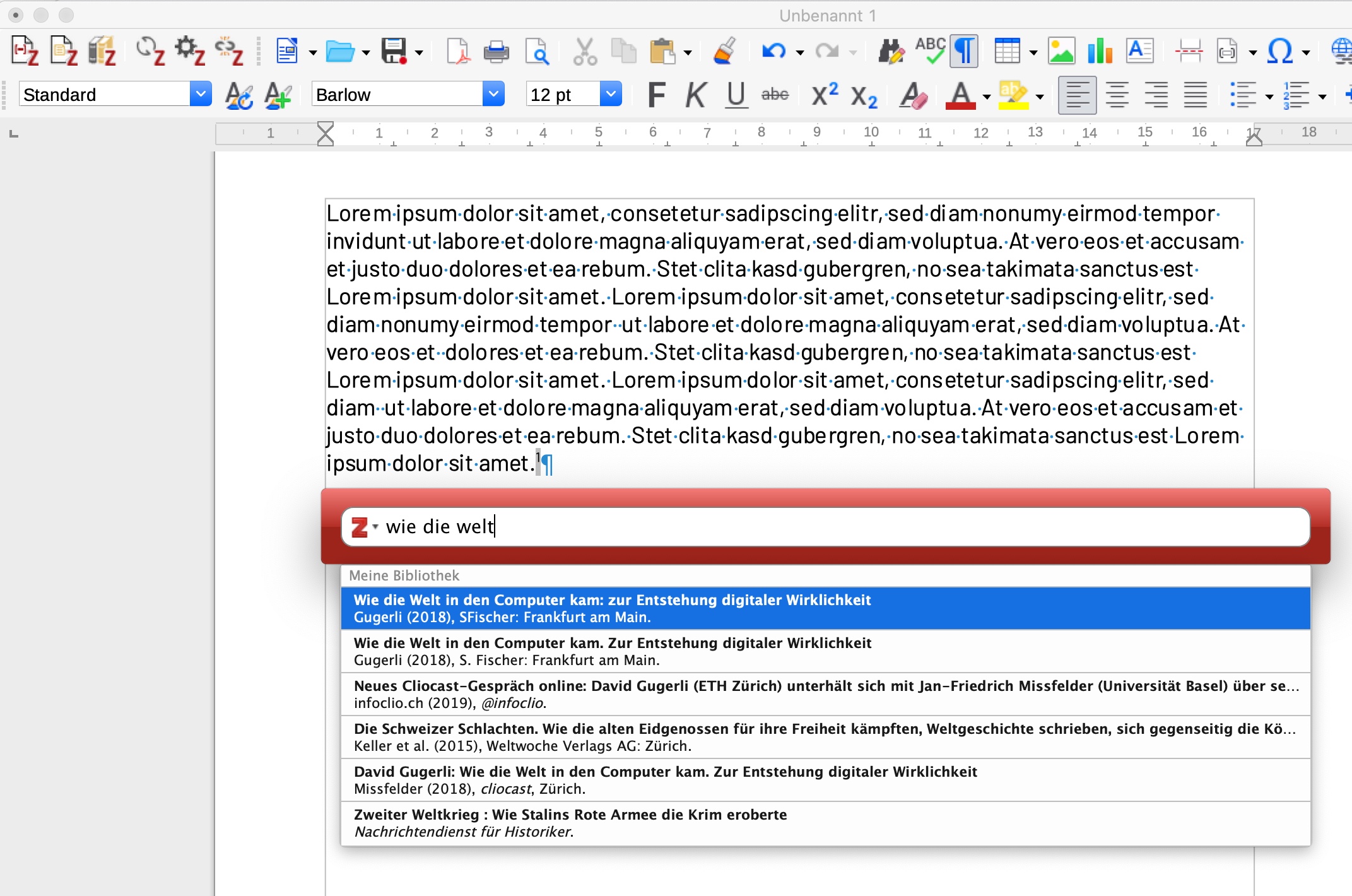Choose David Gugerli Missfelder cliocast result
Screen dimensions: 1352x896
tap(825, 780)
